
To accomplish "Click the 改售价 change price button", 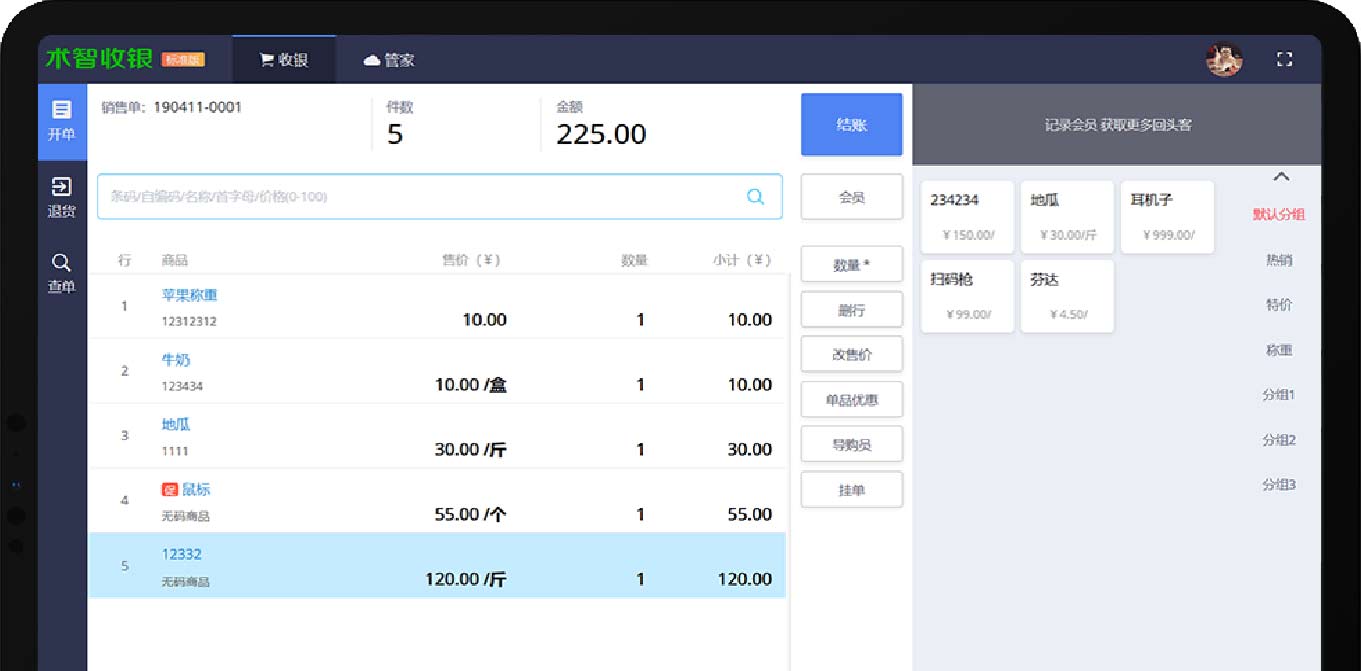I will (851, 354).
